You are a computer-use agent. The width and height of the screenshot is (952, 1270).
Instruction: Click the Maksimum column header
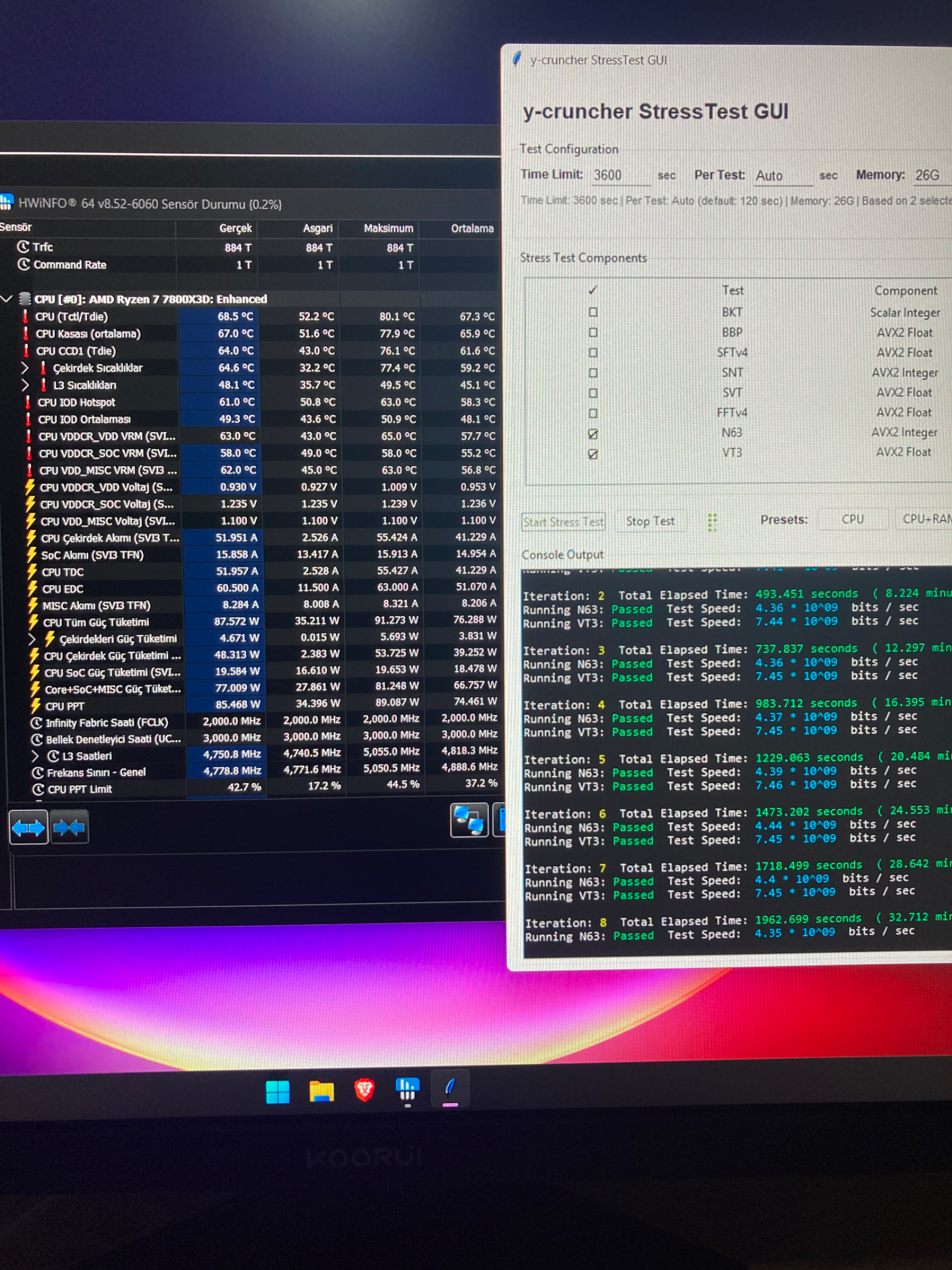388,228
